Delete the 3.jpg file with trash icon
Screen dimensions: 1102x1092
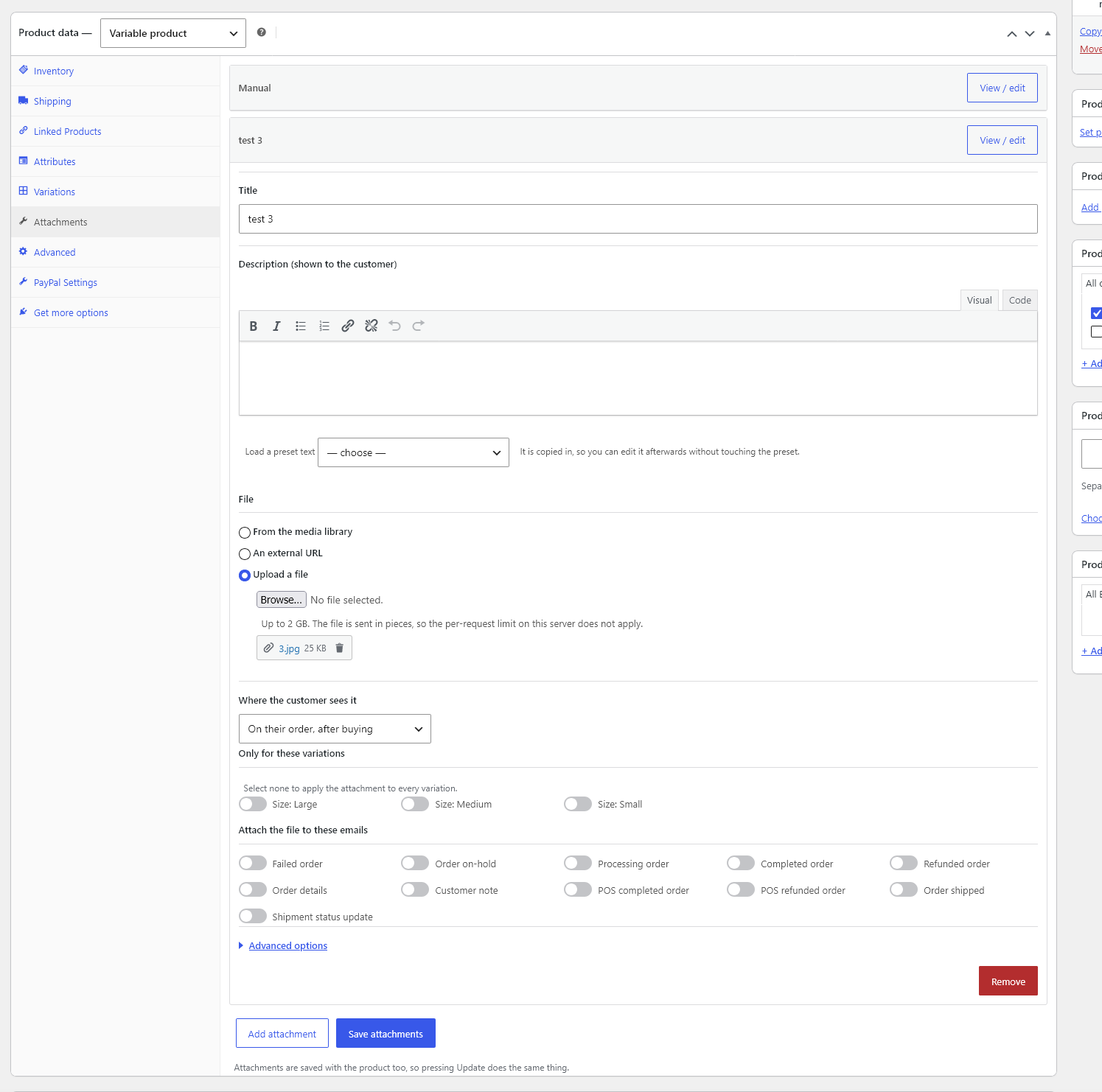point(340,648)
